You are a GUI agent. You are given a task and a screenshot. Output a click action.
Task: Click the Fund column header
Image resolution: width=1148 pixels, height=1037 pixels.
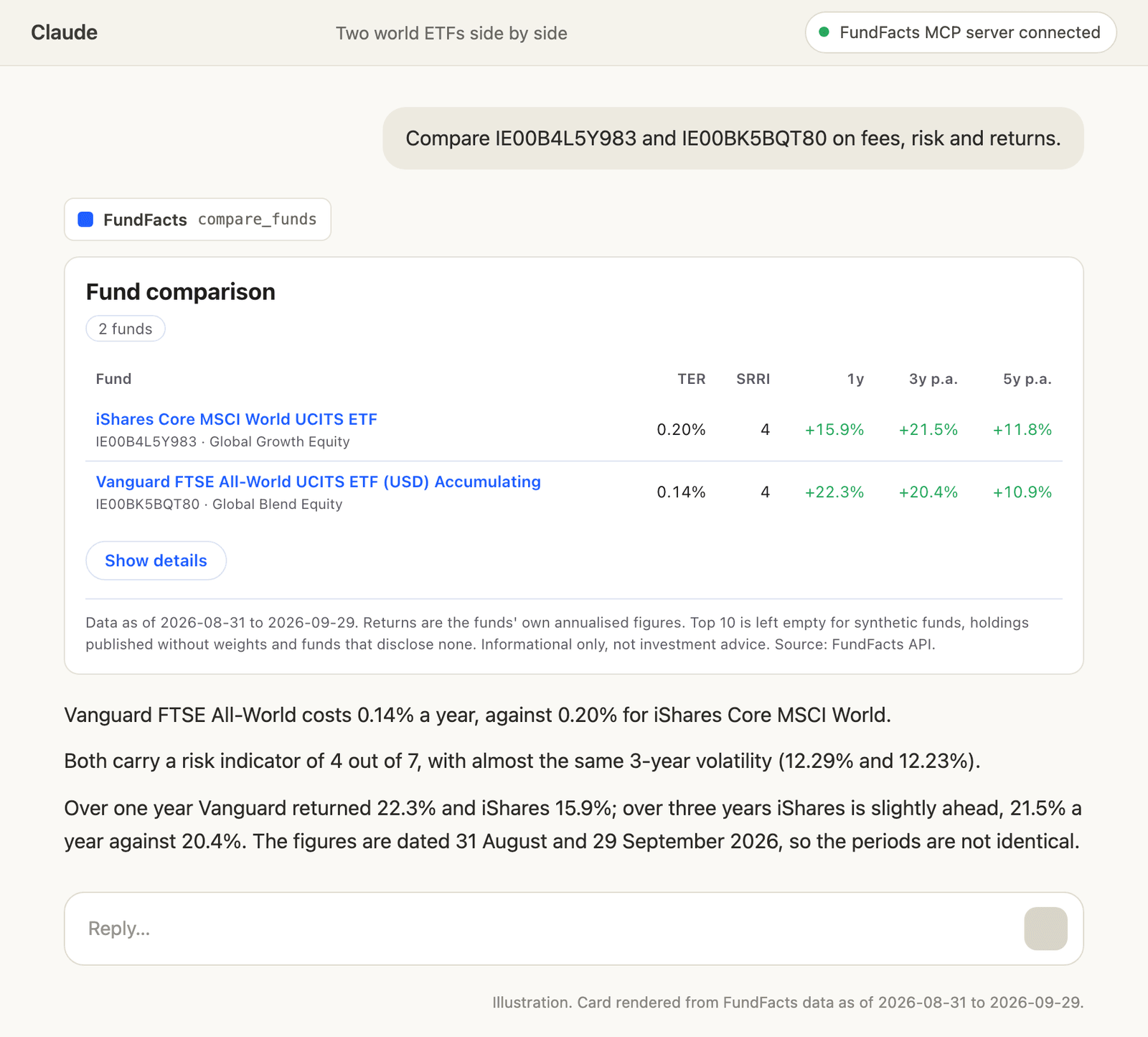(113, 379)
